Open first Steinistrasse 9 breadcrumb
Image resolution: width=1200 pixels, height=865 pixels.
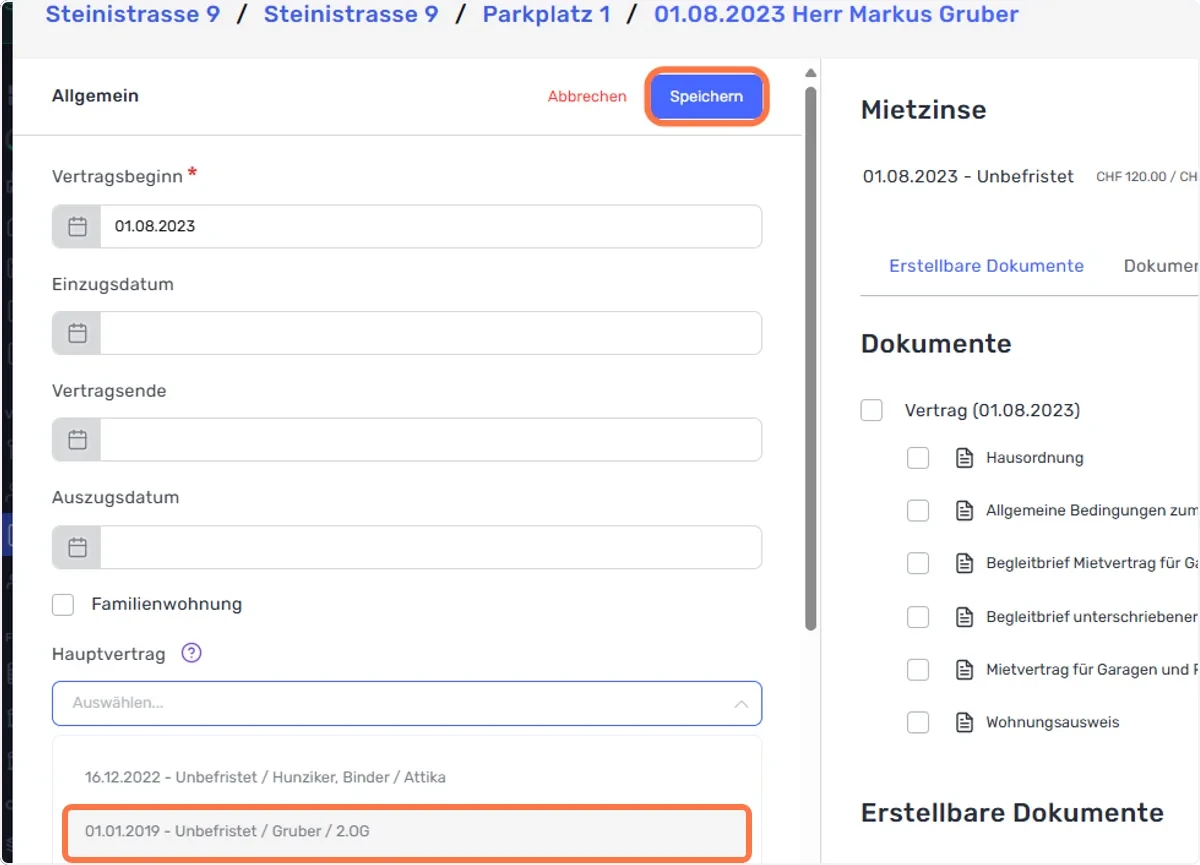pyautogui.click(x=133, y=14)
